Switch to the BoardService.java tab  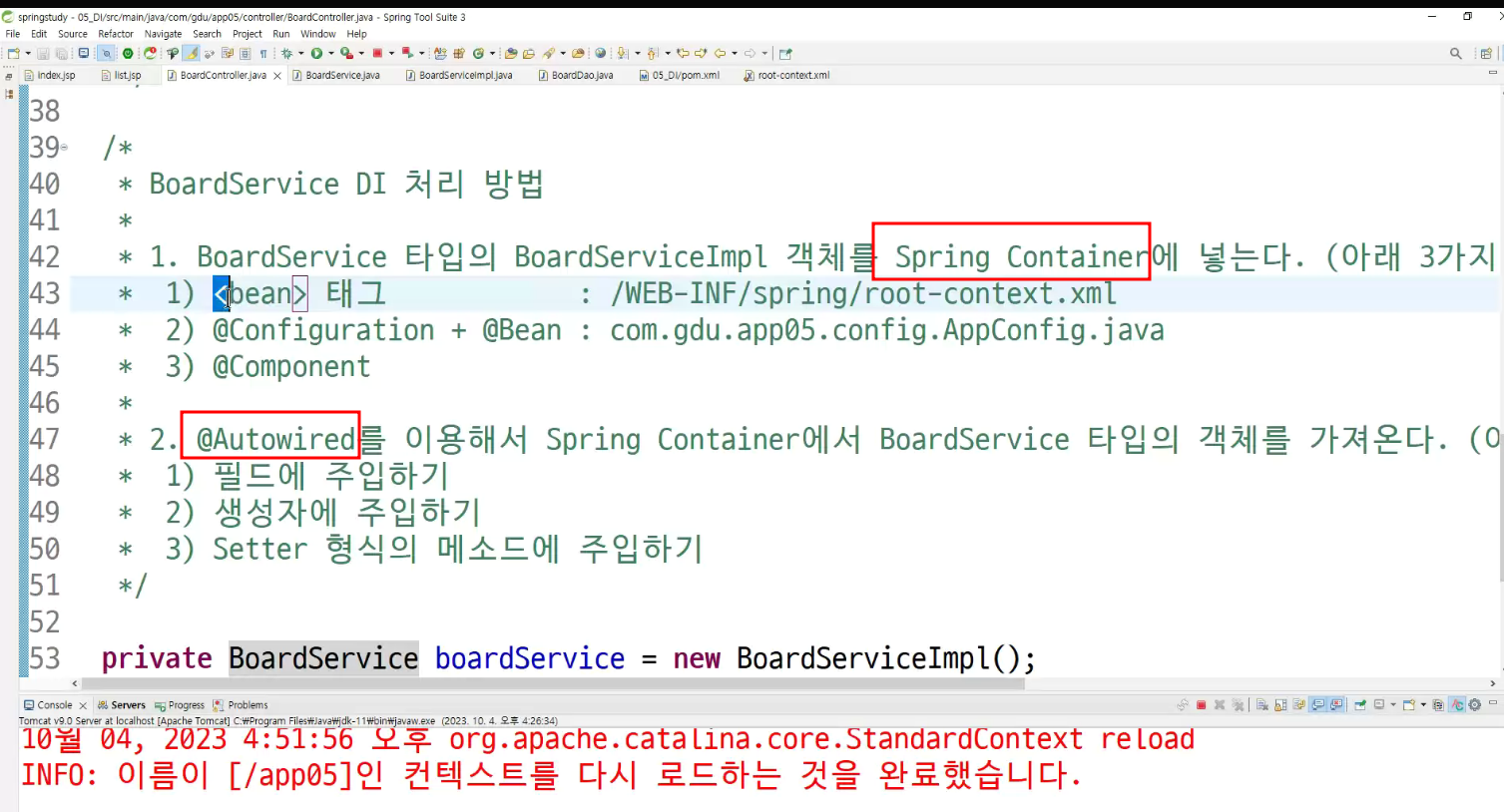336,75
